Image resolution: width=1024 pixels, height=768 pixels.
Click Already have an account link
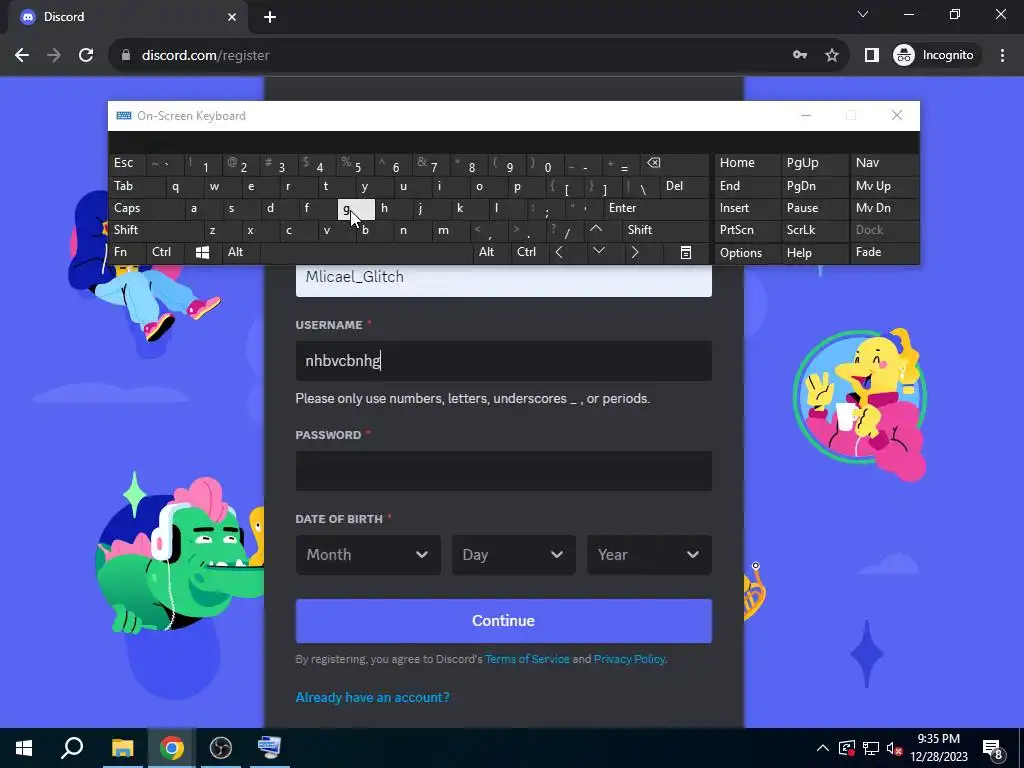[372, 697]
